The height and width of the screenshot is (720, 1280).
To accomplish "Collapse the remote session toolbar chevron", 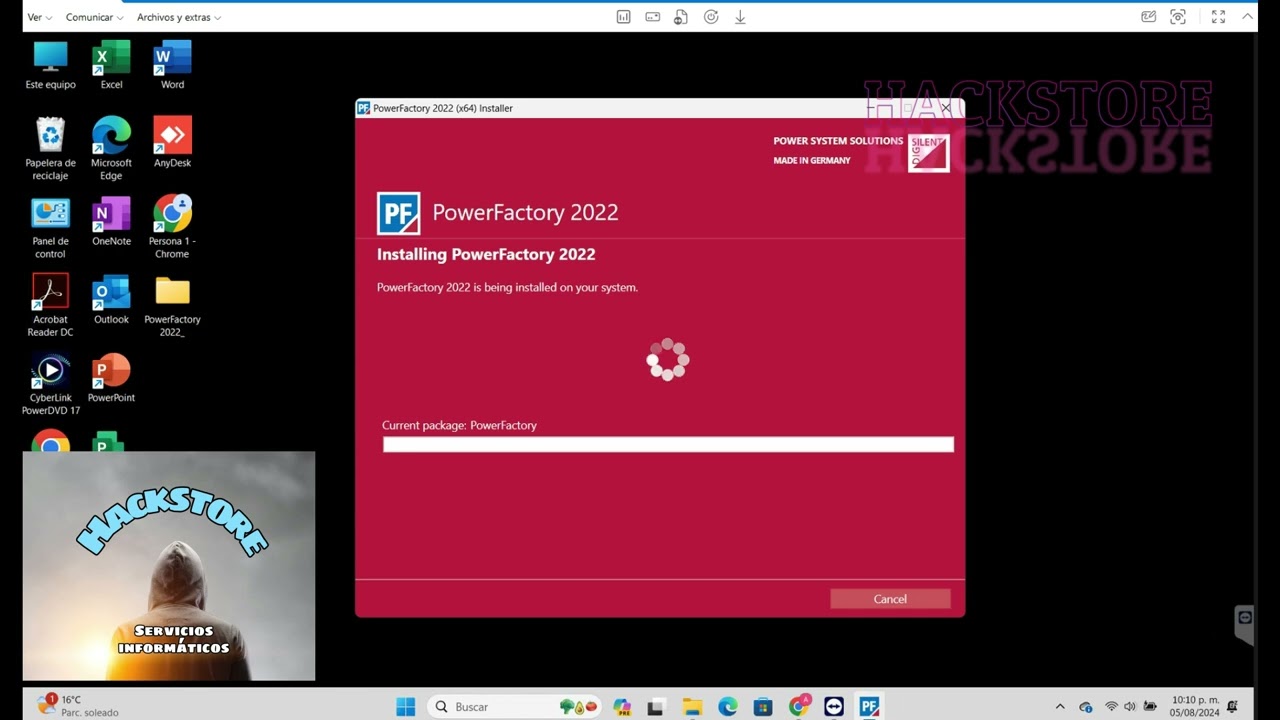I will click(x=1248, y=16).
